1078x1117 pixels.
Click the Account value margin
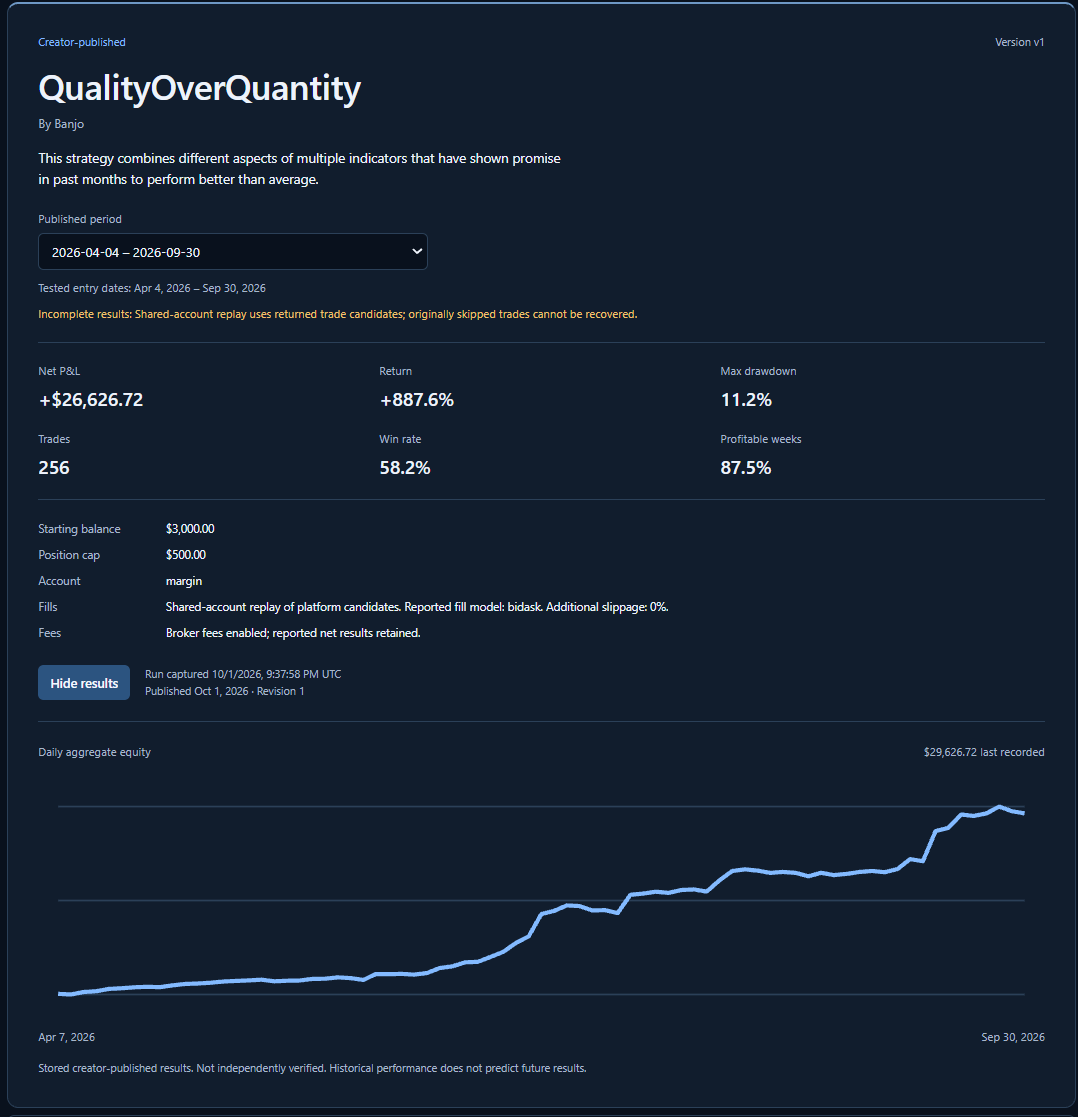click(x=184, y=581)
